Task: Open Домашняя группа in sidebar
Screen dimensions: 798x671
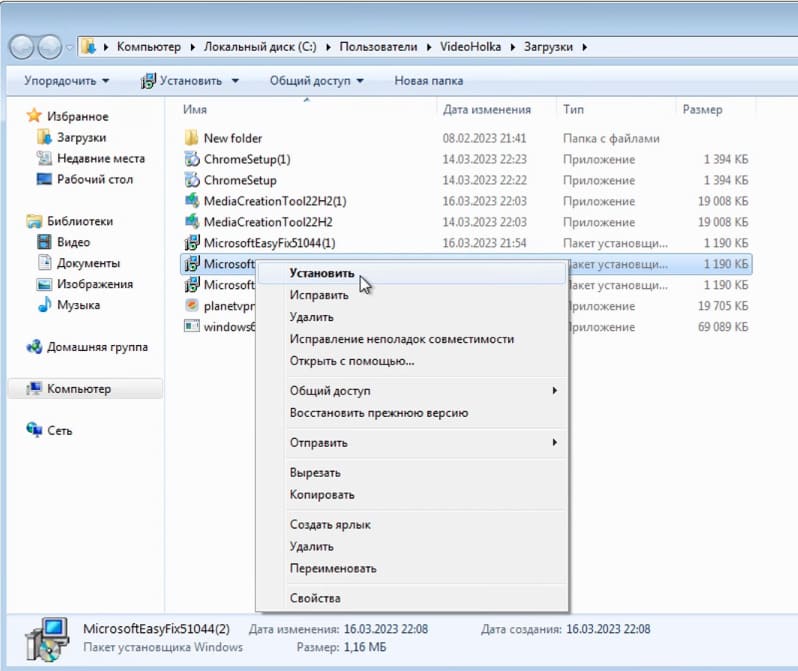Action: point(97,347)
